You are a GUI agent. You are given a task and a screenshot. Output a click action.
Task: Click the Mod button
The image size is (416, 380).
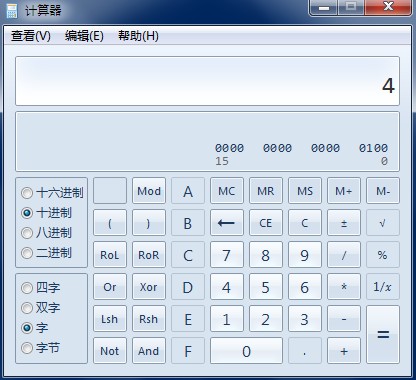coord(149,191)
